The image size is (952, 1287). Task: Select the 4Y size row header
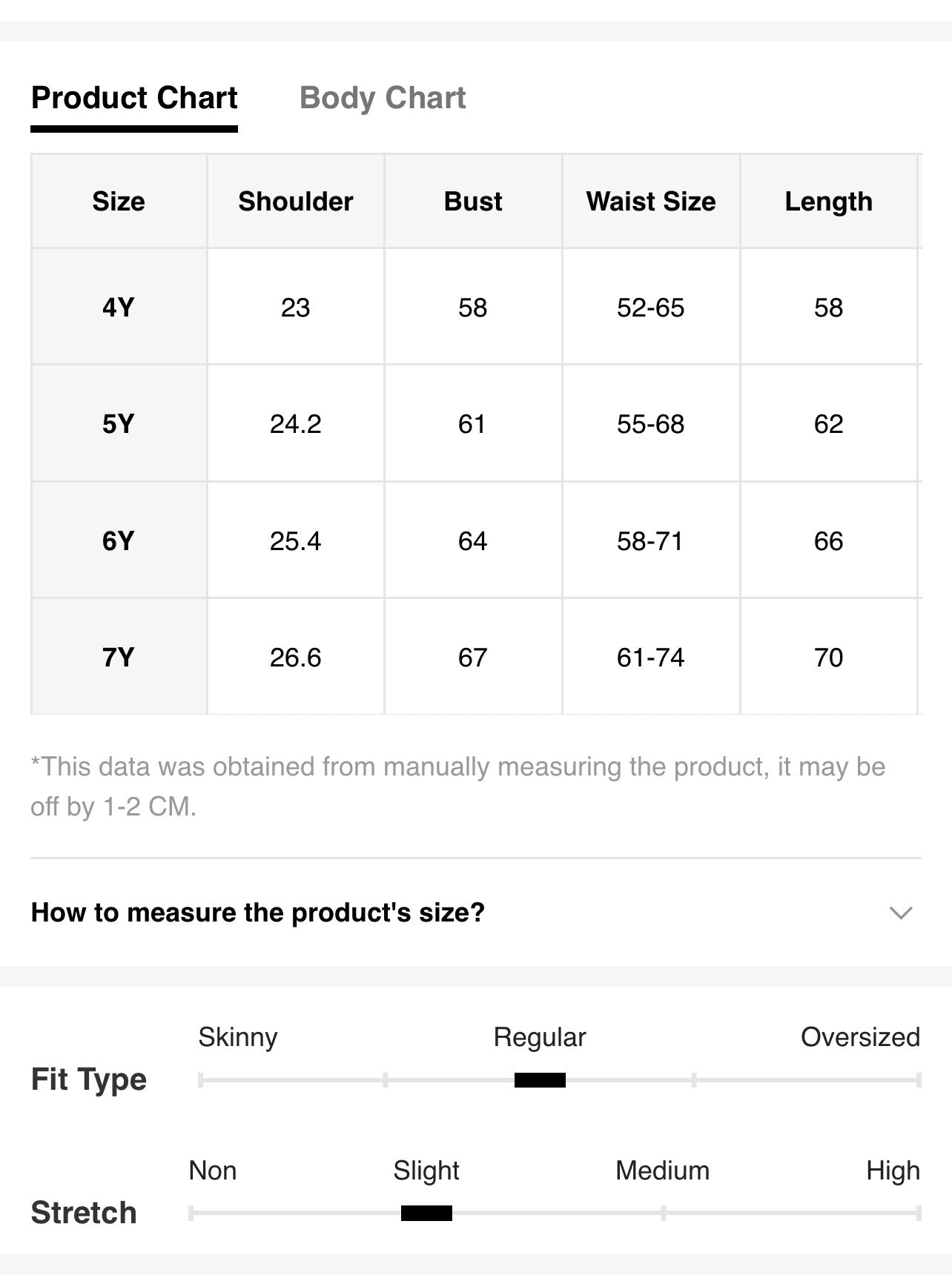pyautogui.click(x=119, y=307)
